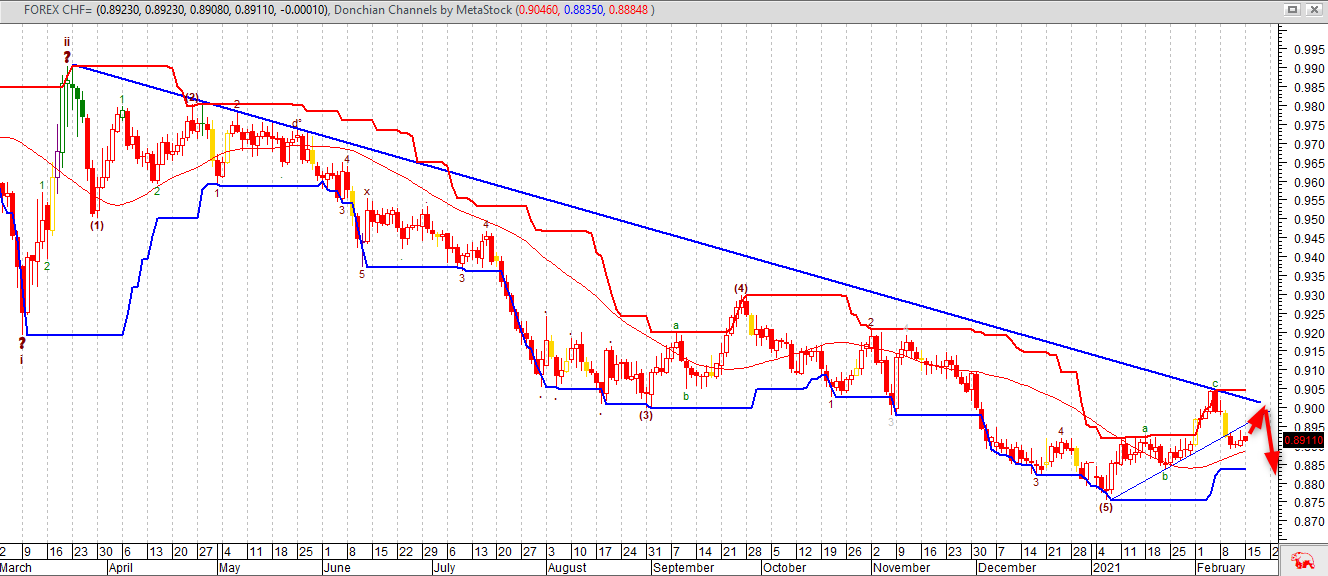Viewport: 1328px width, 576px height.
Task: Select the current price tag 0.89110
Action: pyautogui.click(x=1303, y=440)
